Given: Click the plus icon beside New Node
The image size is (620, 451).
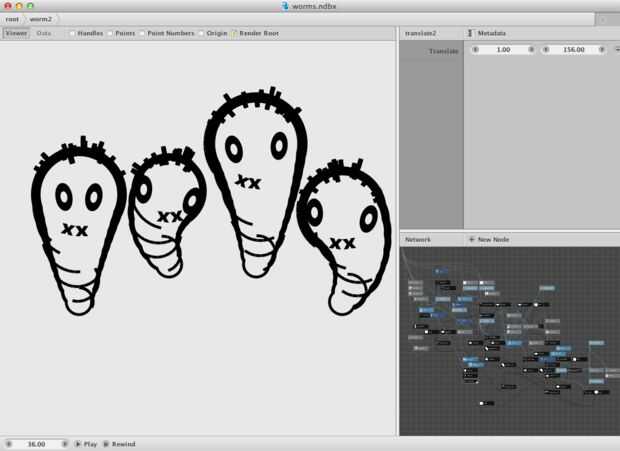Looking at the screenshot, I should (x=471, y=239).
